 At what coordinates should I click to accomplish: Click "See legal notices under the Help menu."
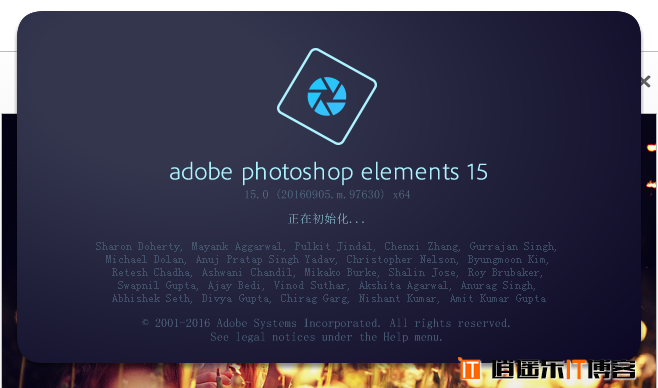[x=326, y=337]
